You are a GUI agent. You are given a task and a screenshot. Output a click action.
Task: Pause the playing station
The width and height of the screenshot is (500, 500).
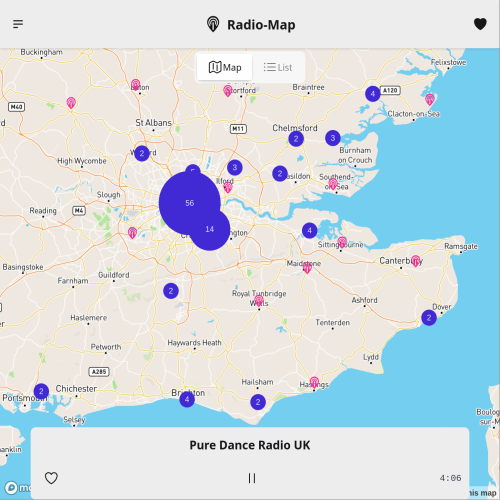coord(252,478)
